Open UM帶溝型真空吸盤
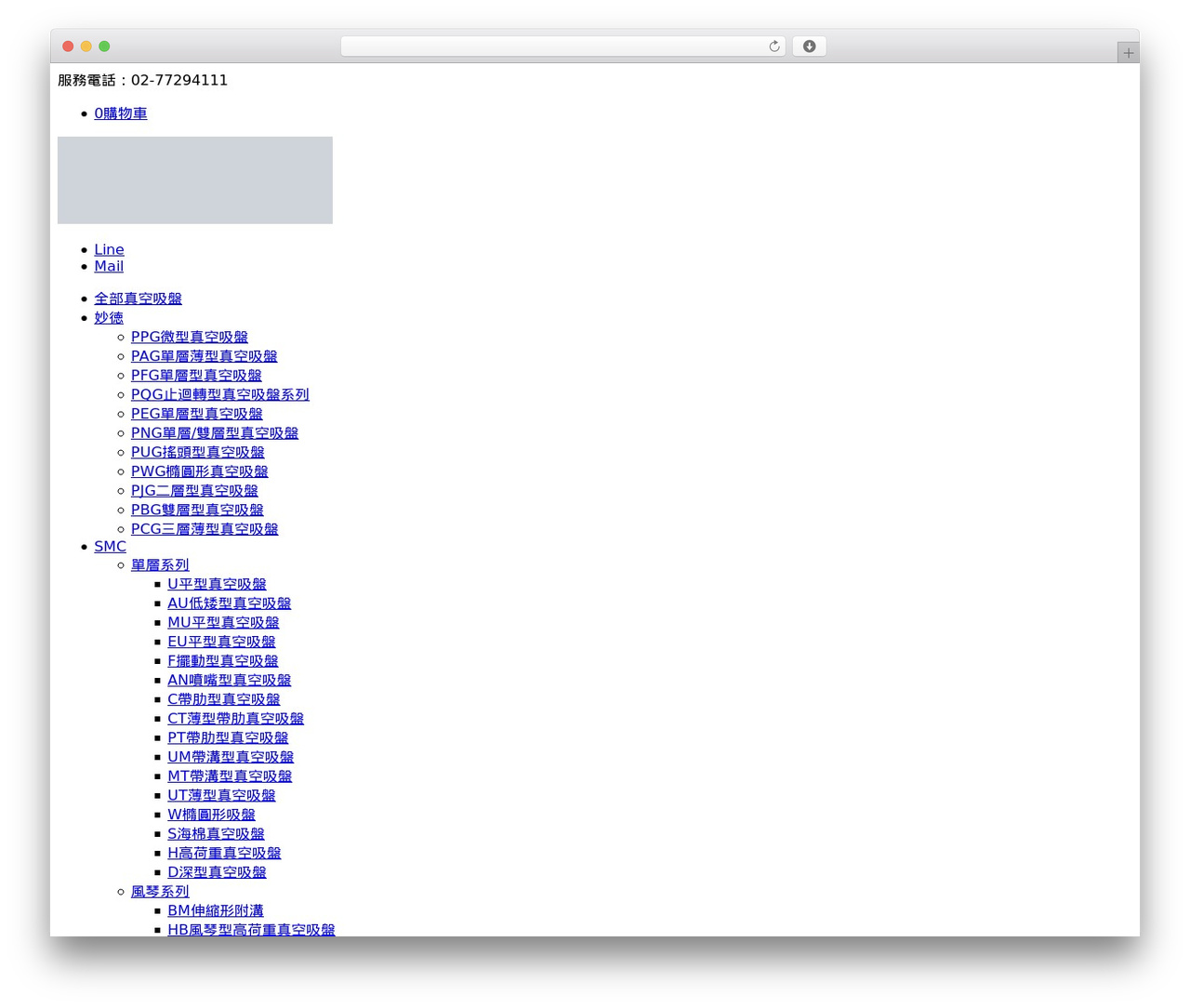The image size is (1190, 1008). pyautogui.click(x=231, y=757)
